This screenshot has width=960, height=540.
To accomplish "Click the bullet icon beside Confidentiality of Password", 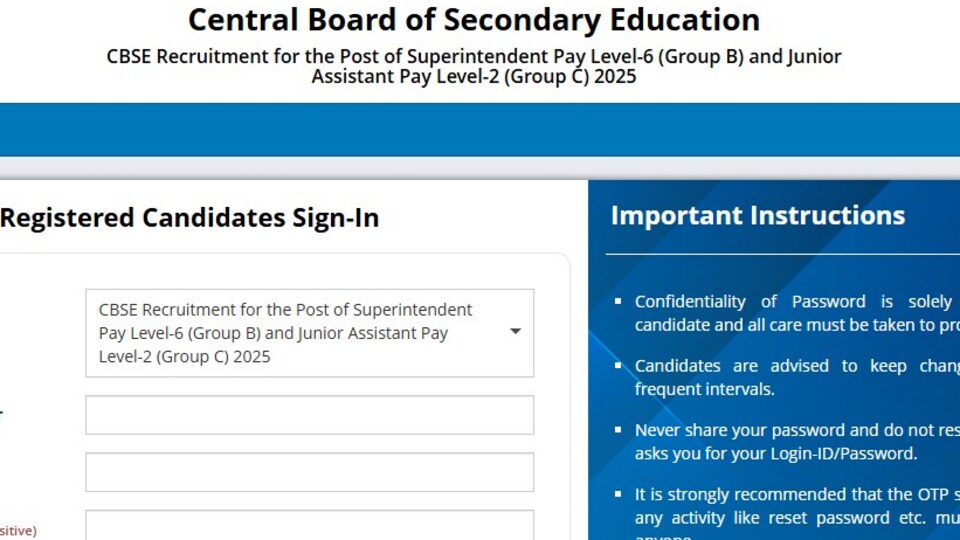I will (618, 301).
